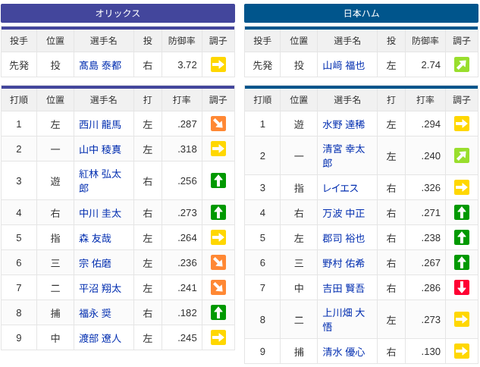Click batting average .318

(187, 149)
